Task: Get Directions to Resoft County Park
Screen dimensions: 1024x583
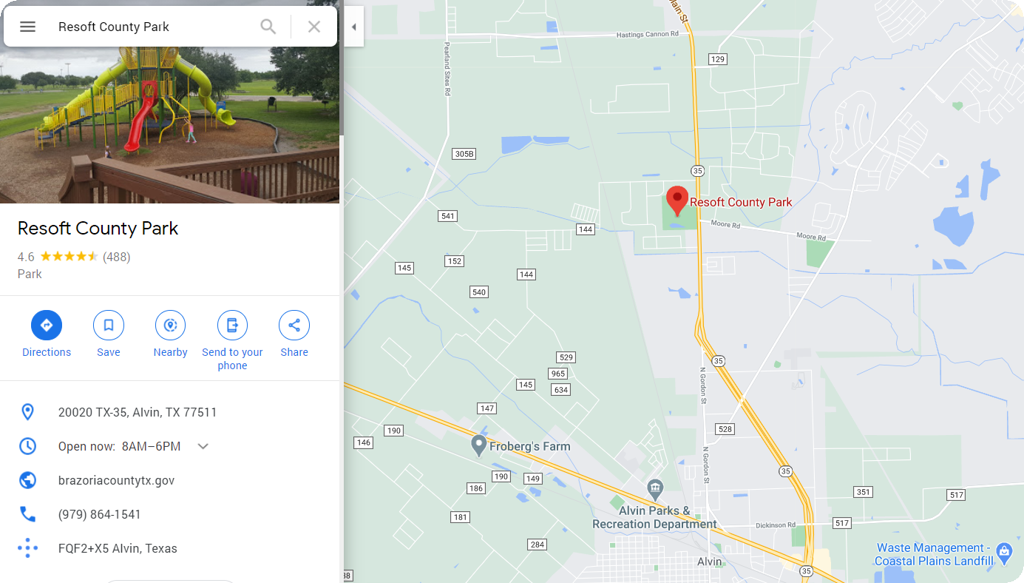Action: [x=46, y=325]
